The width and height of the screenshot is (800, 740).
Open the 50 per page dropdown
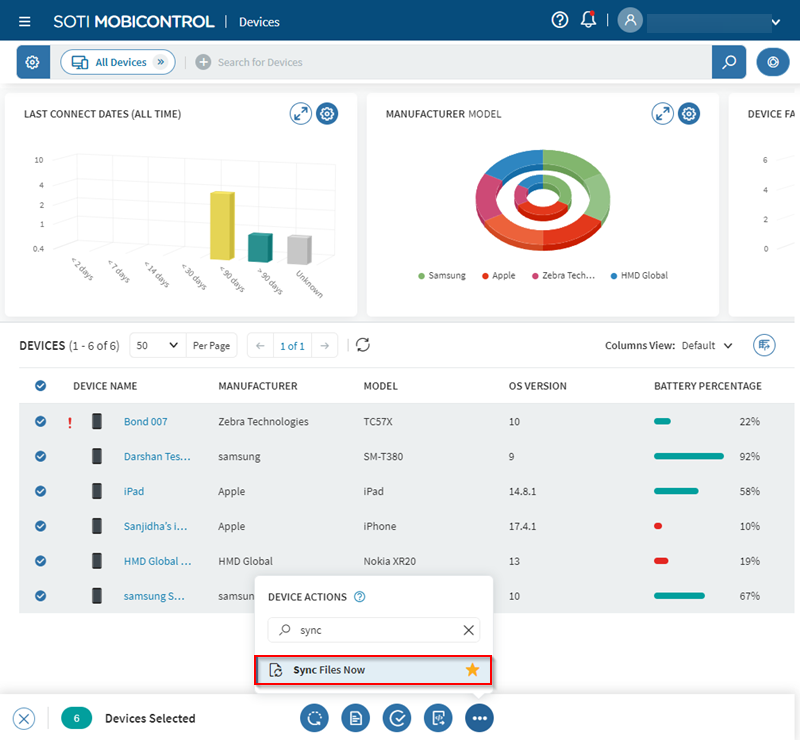(x=158, y=345)
